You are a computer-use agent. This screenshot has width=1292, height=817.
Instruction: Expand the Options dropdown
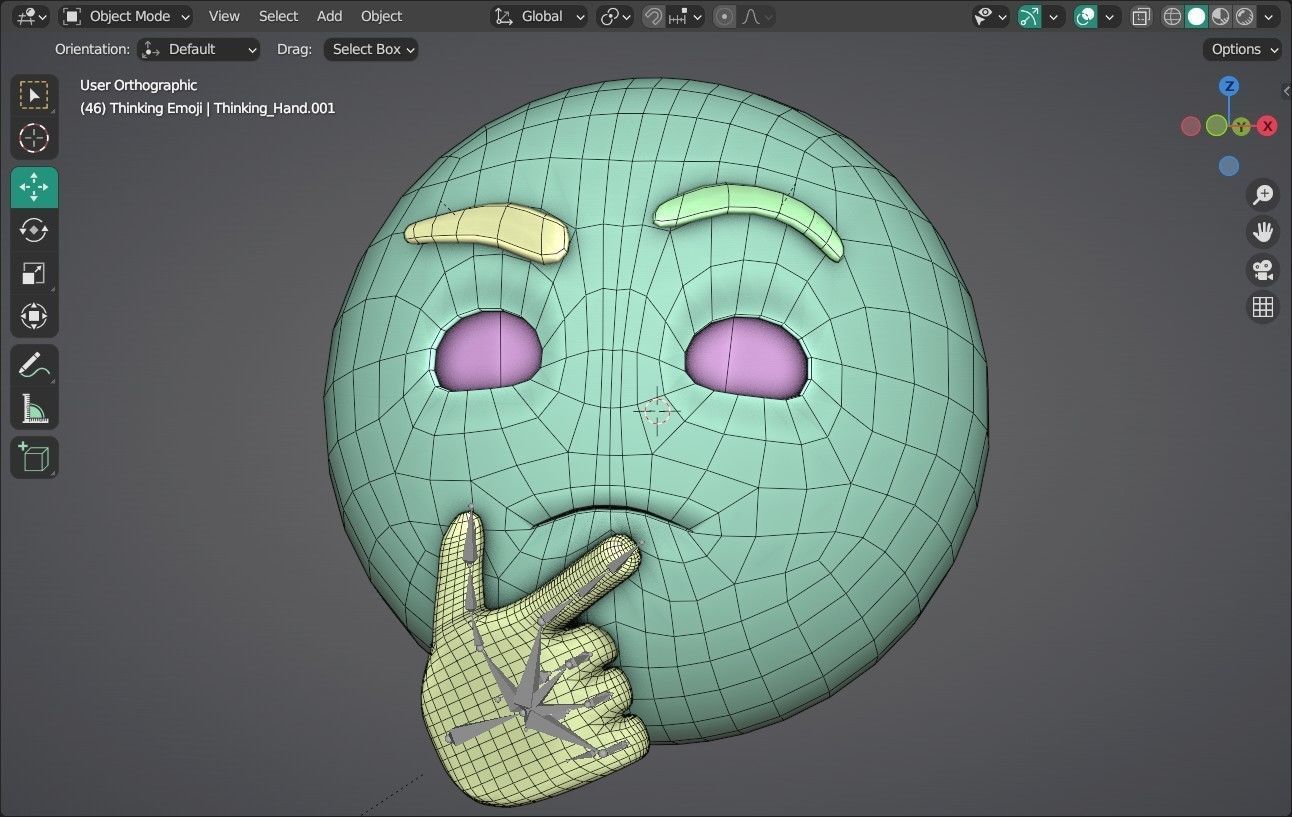pos(1243,49)
